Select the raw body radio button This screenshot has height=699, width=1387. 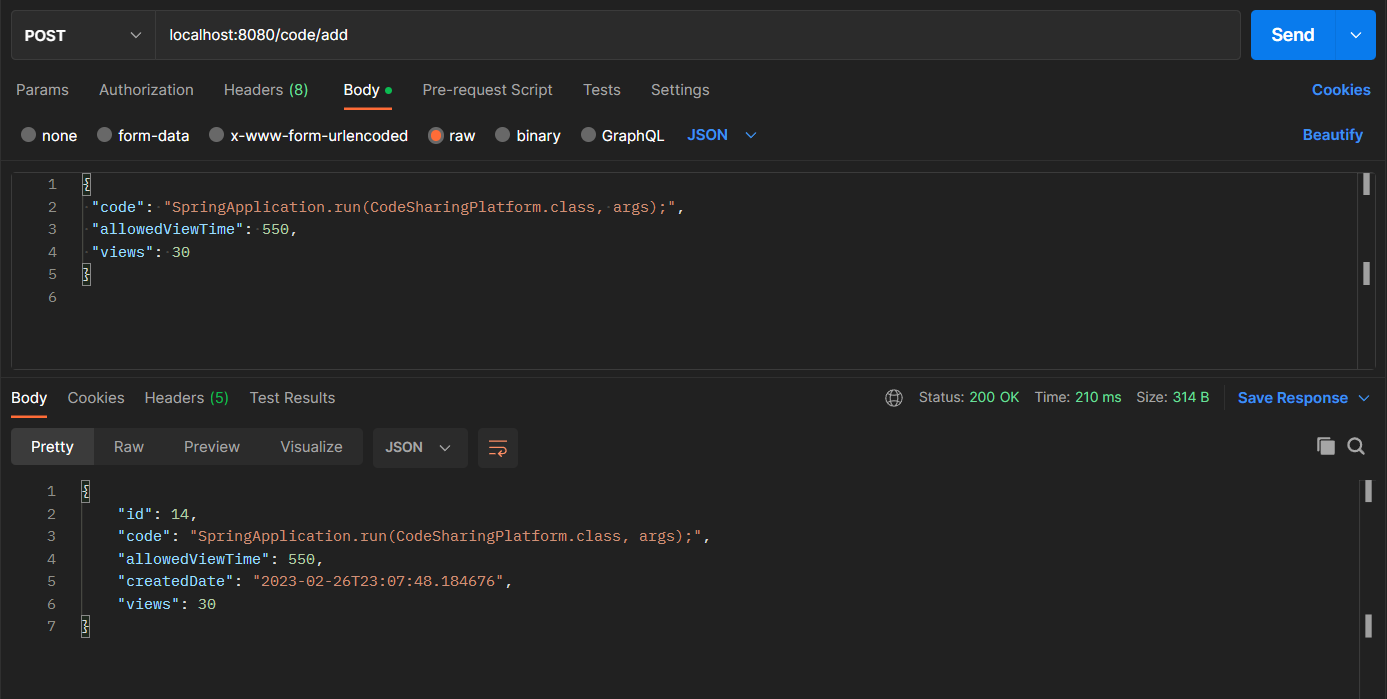point(436,136)
